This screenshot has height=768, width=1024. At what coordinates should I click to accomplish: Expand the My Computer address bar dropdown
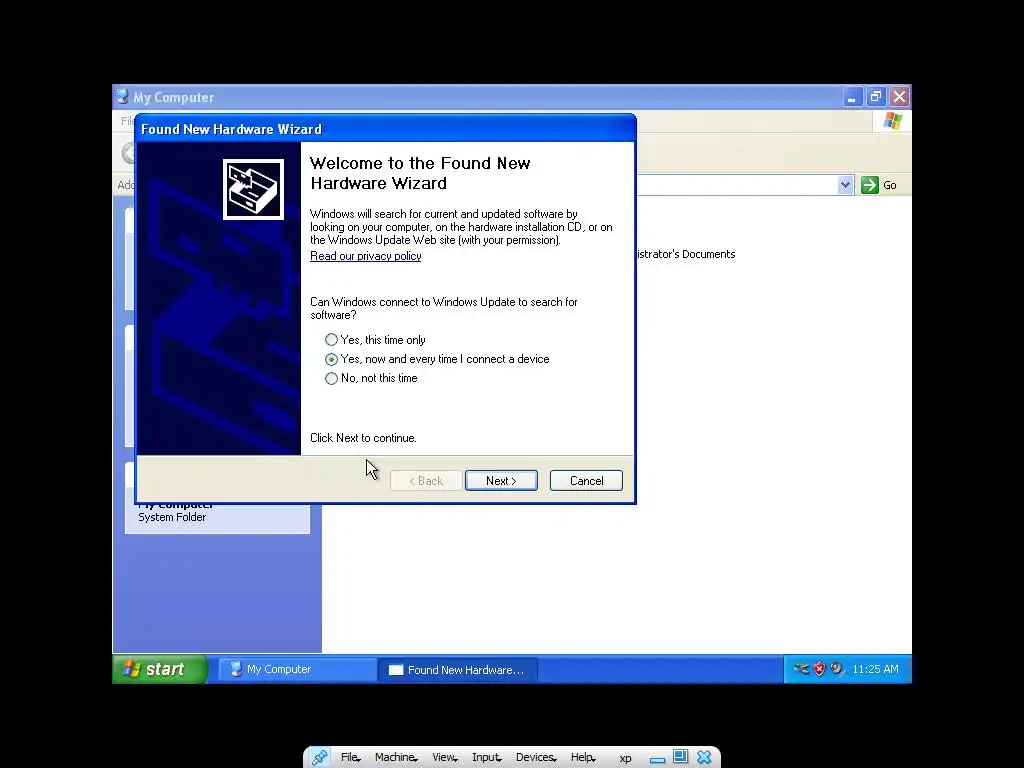pos(845,185)
